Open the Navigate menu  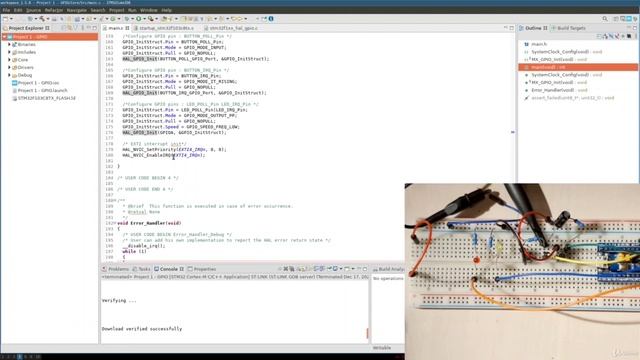coord(76,10)
